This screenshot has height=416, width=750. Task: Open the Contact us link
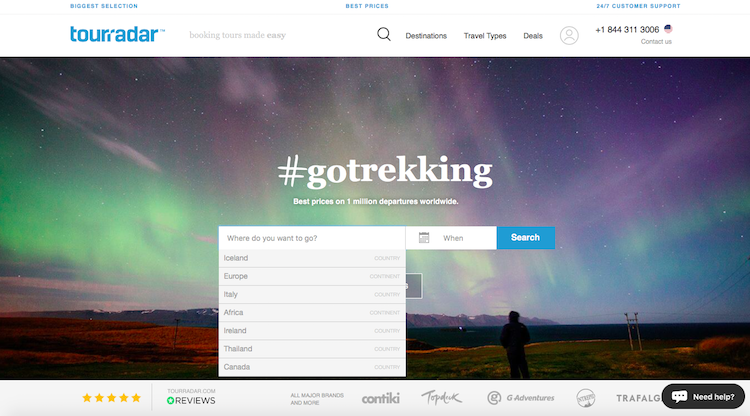click(x=656, y=42)
